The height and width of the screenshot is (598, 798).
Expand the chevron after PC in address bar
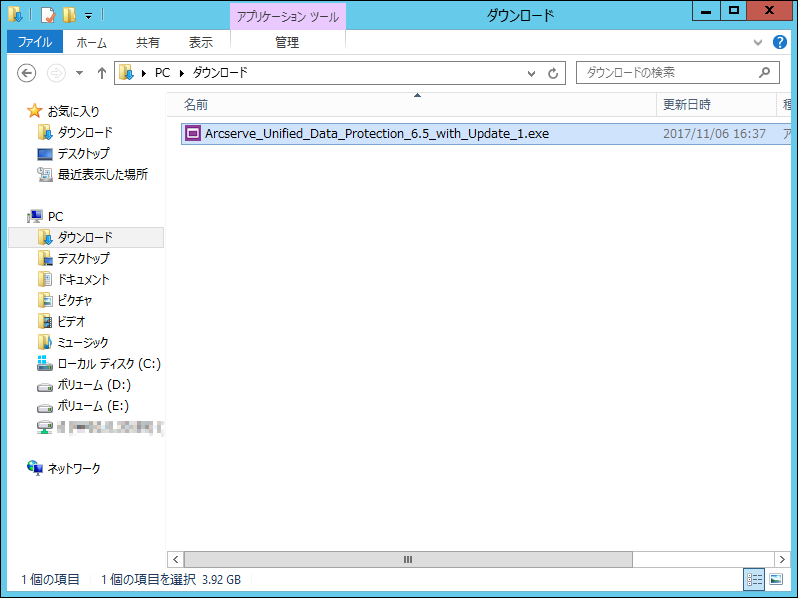point(182,73)
